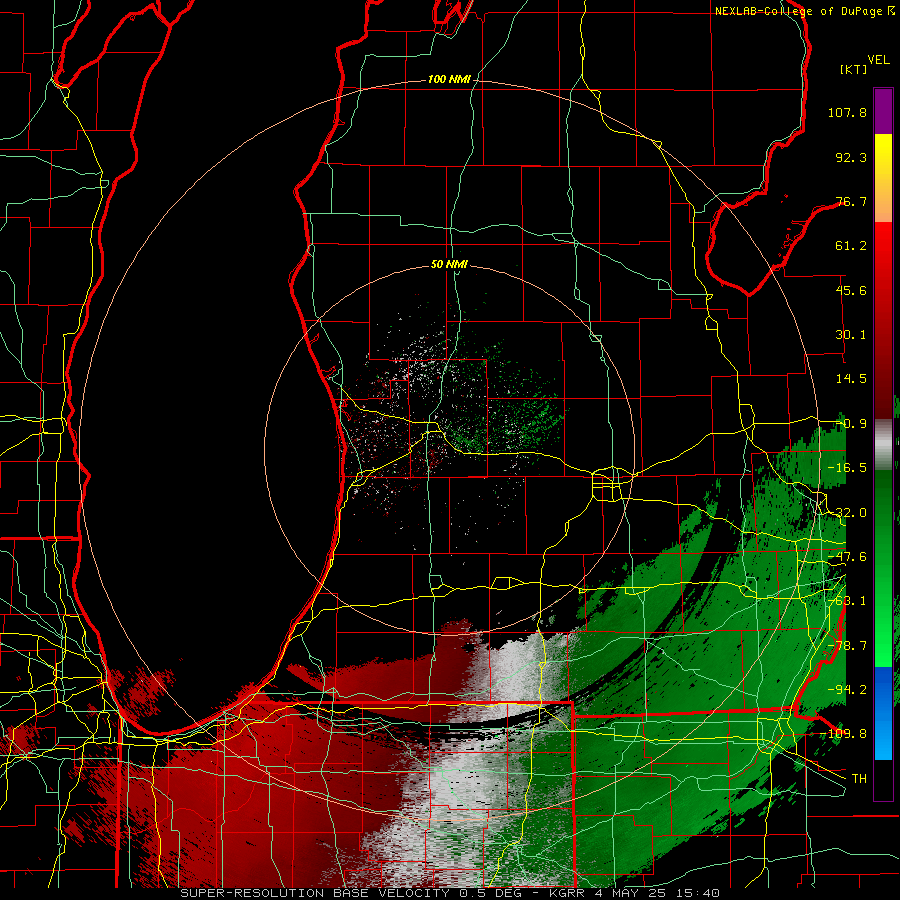Click the 92.3 velocity legend value
The image size is (900, 900).
click(x=851, y=157)
